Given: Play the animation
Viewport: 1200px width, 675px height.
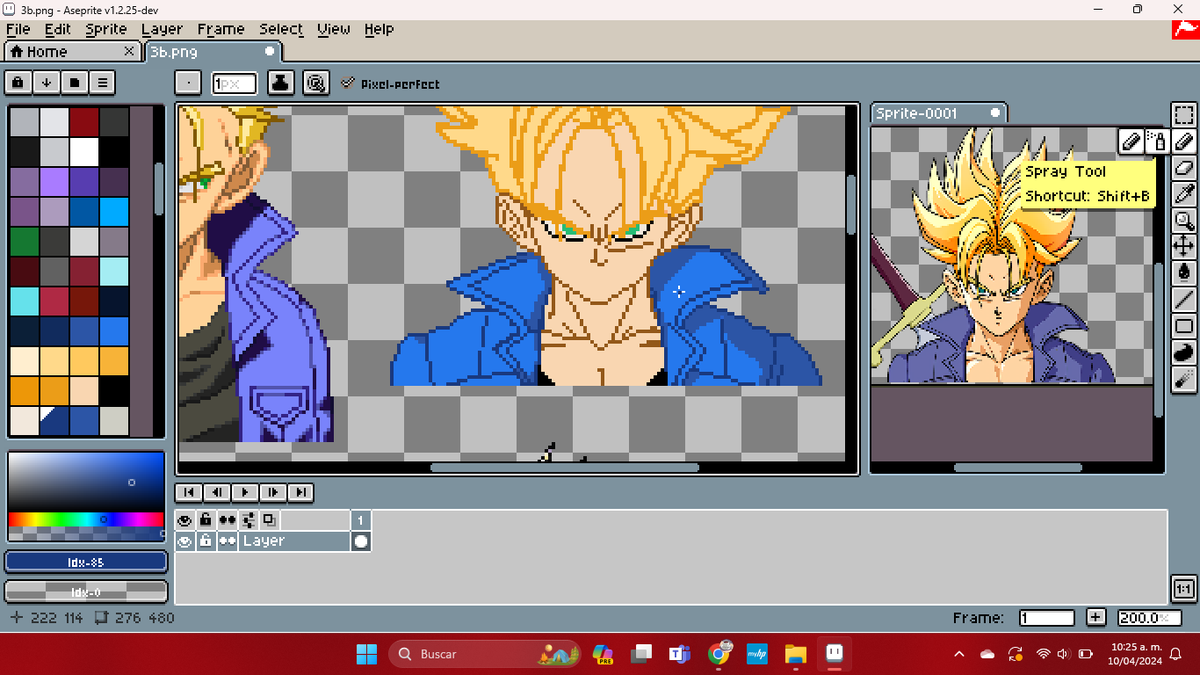Looking at the screenshot, I should coord(245,492).
